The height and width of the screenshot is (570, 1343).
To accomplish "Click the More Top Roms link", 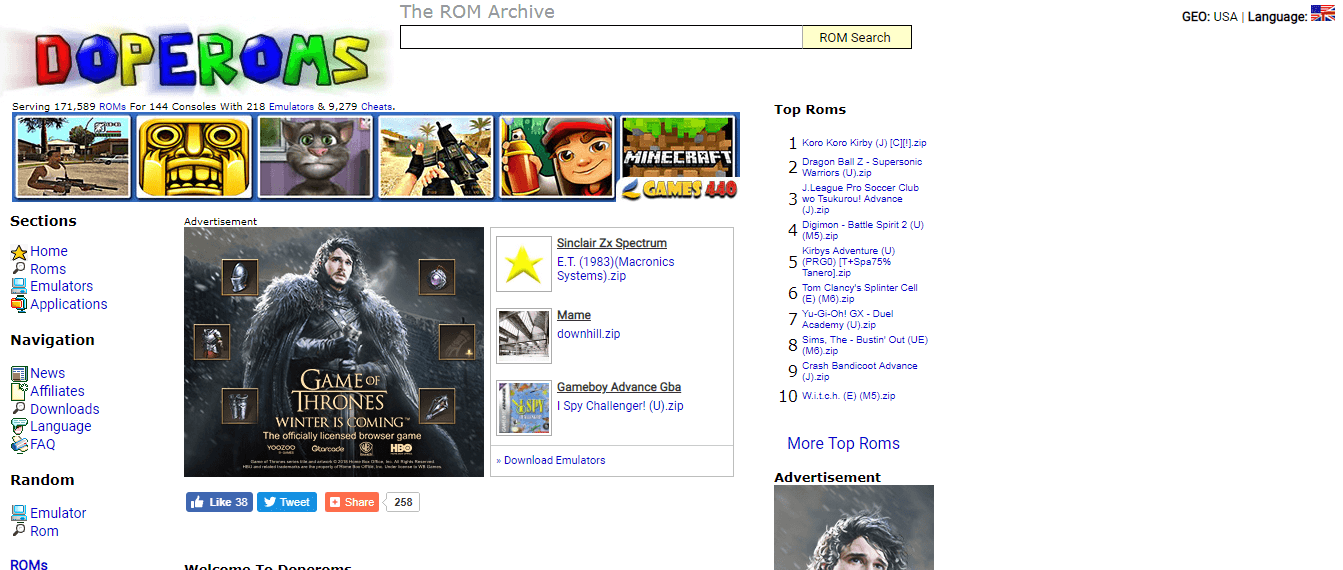I will (843, 443).
